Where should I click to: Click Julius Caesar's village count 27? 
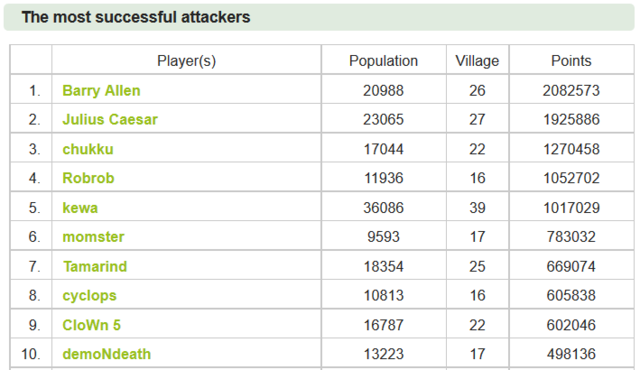point(477,119)
